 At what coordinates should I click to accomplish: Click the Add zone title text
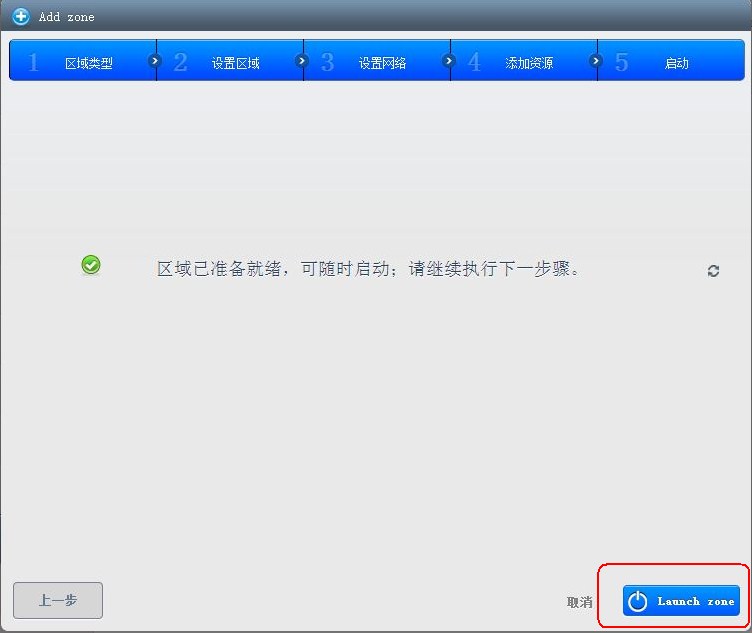pos(67,17)
